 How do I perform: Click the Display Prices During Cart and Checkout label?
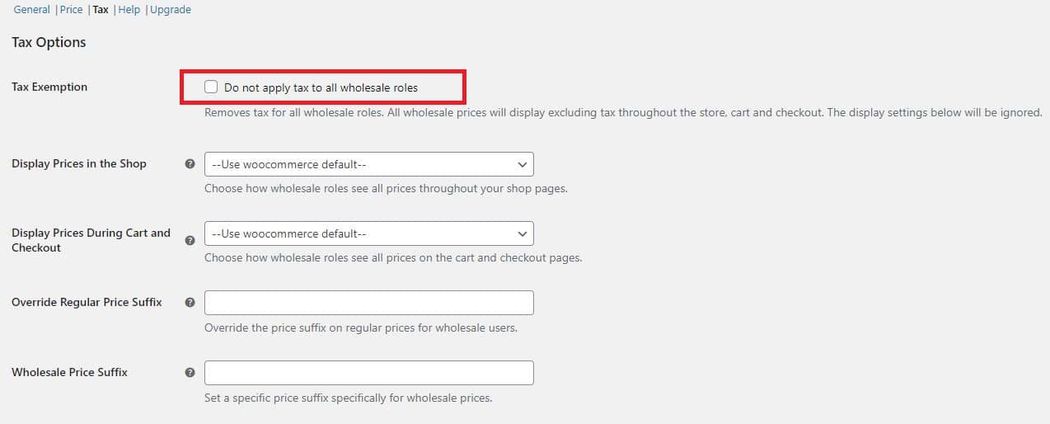91,240
